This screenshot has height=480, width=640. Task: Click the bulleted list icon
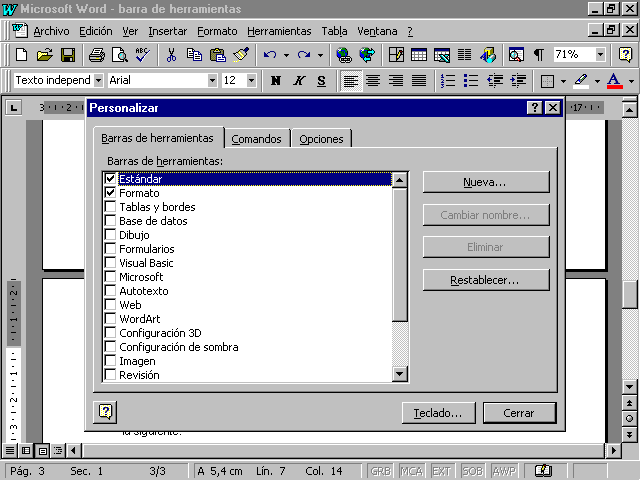point(471,80)
